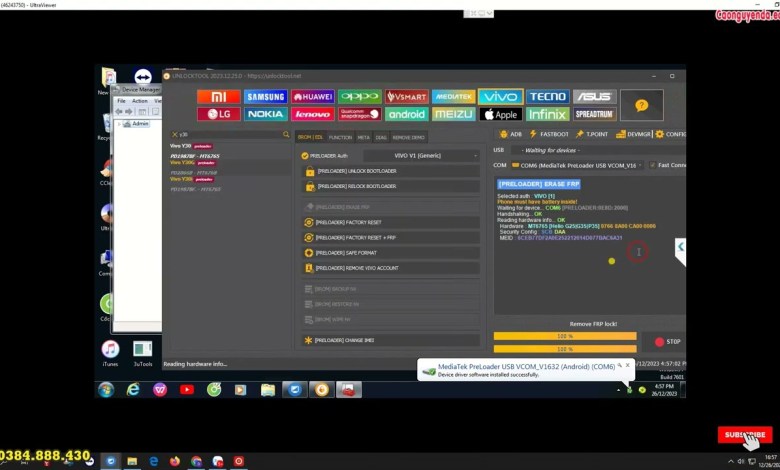780x470 pixels.
Task: Click [PRELOADER] FACTORY RESET + FRP
Action: coord(391,238)
